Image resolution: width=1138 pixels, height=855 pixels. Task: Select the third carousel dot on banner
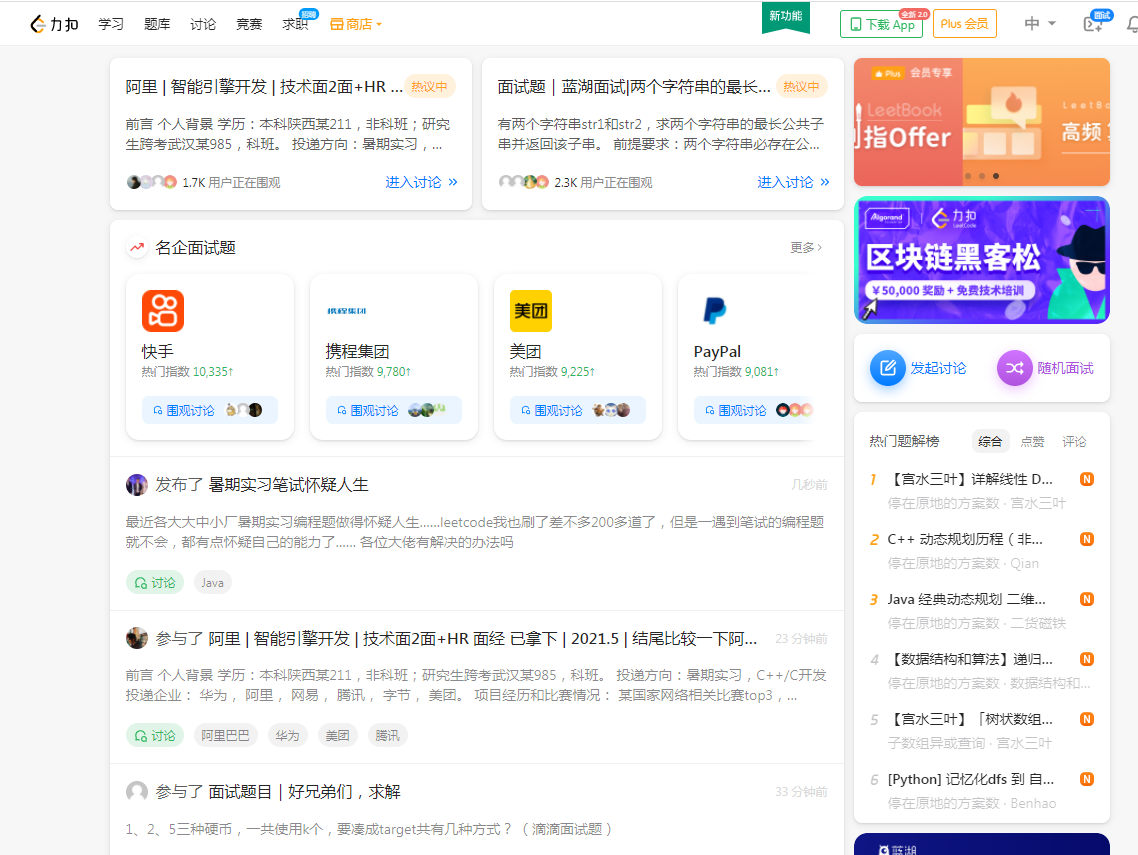(996, 176)
